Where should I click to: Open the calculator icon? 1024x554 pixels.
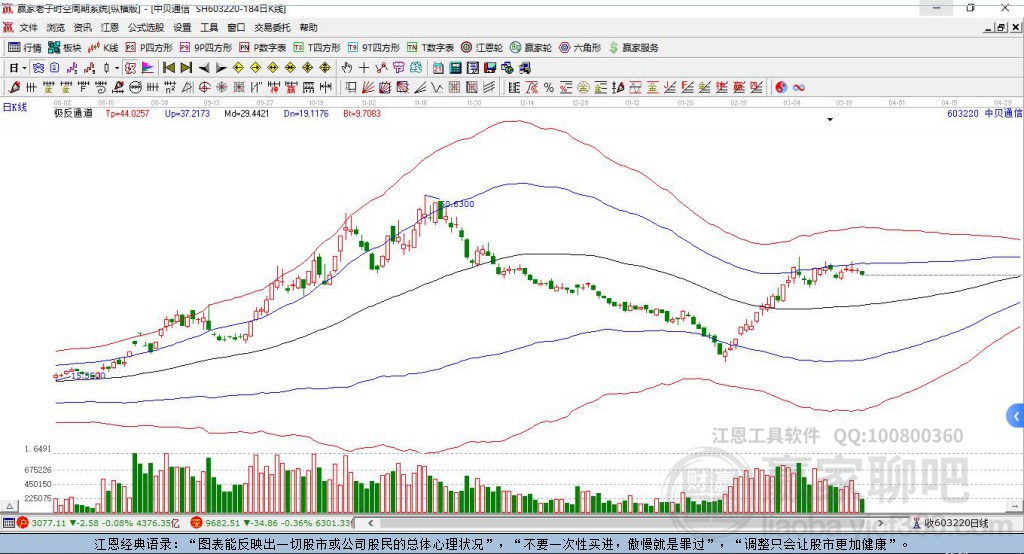click(x=455, y=68)
